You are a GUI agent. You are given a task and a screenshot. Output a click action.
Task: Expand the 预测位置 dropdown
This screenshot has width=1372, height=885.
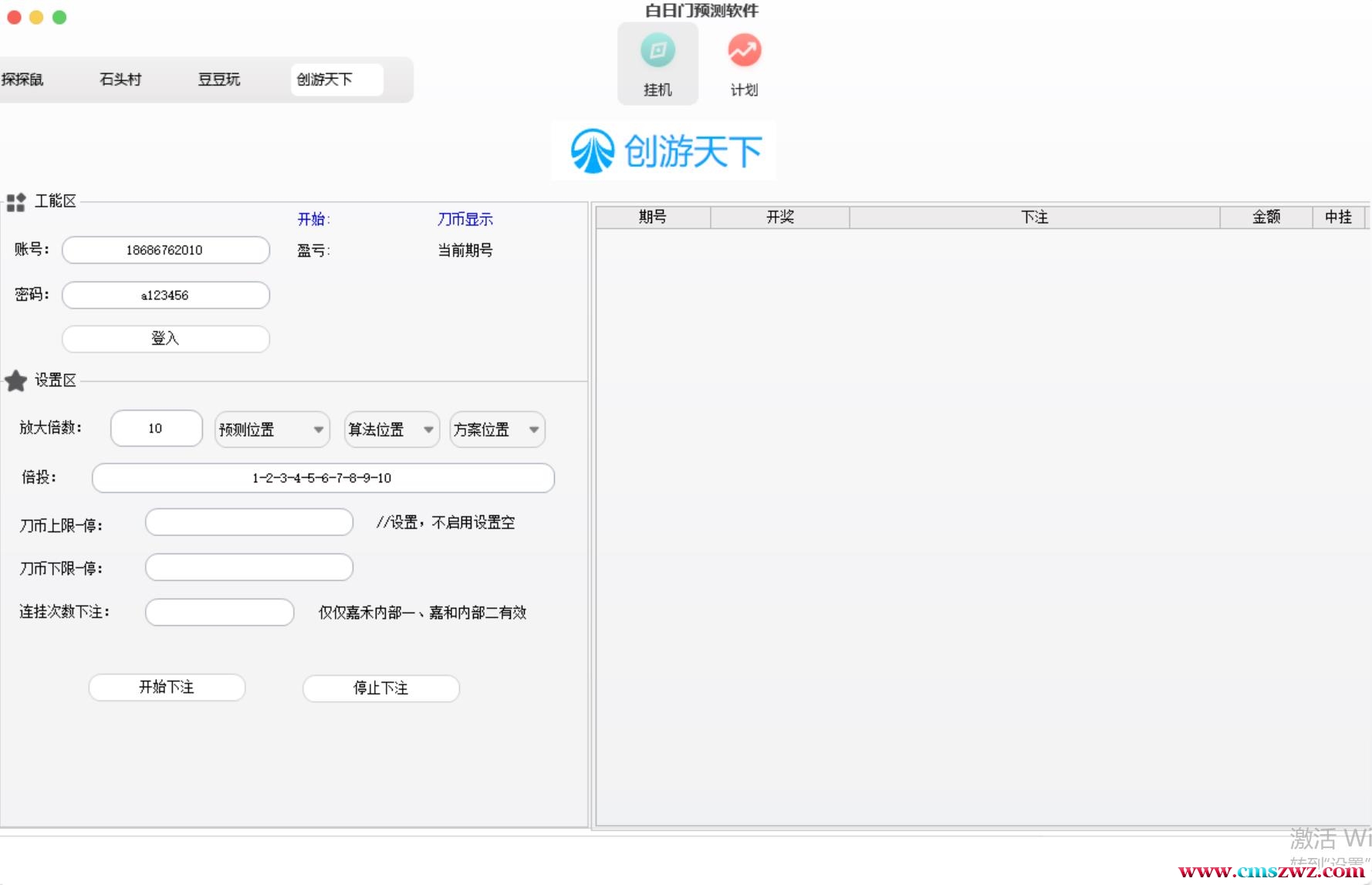272,430
